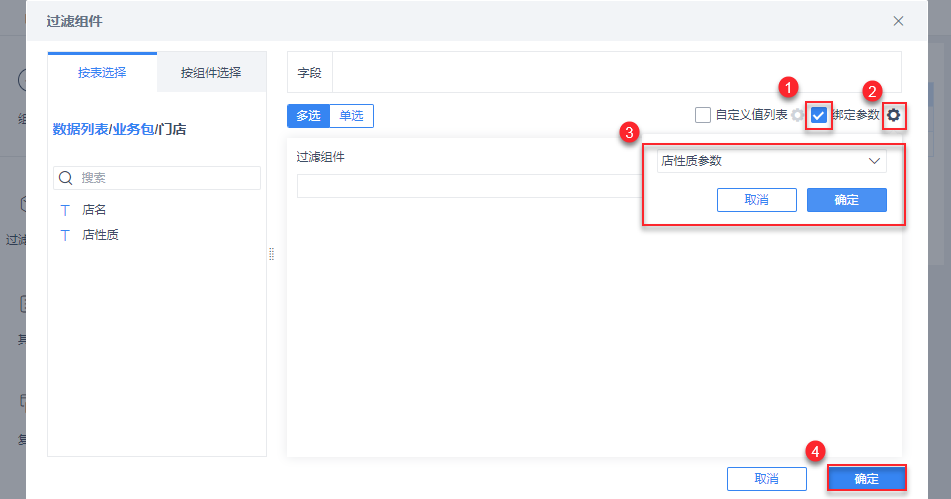Close the 过滤组件 dialog with the X
Viewport: 951px width, 499px height.
pos(898,21)
